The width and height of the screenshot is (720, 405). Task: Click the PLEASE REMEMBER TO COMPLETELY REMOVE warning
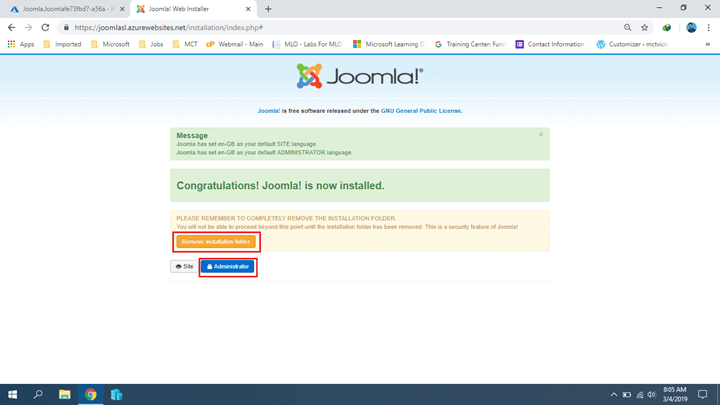tap(286, 218)
